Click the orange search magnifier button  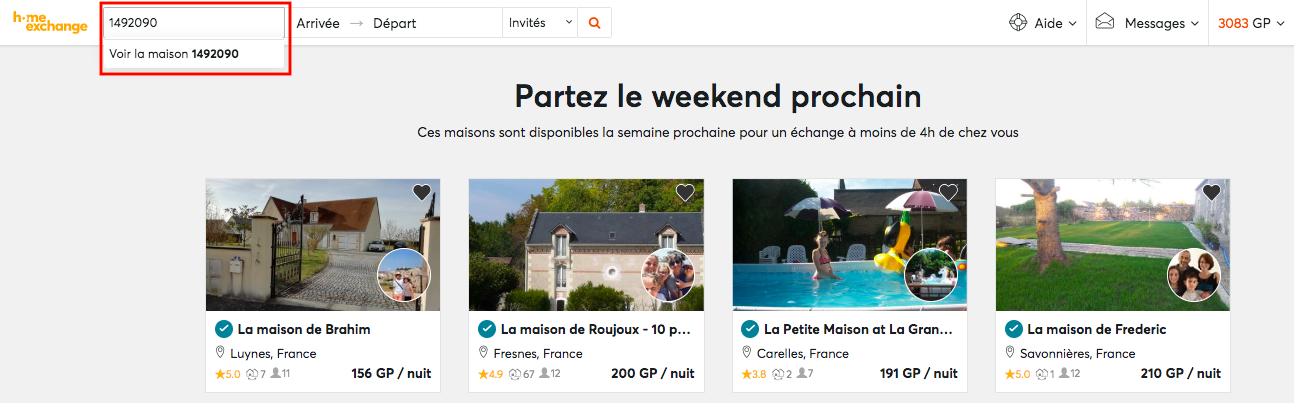pyautogui.click(x=595, y=23)
